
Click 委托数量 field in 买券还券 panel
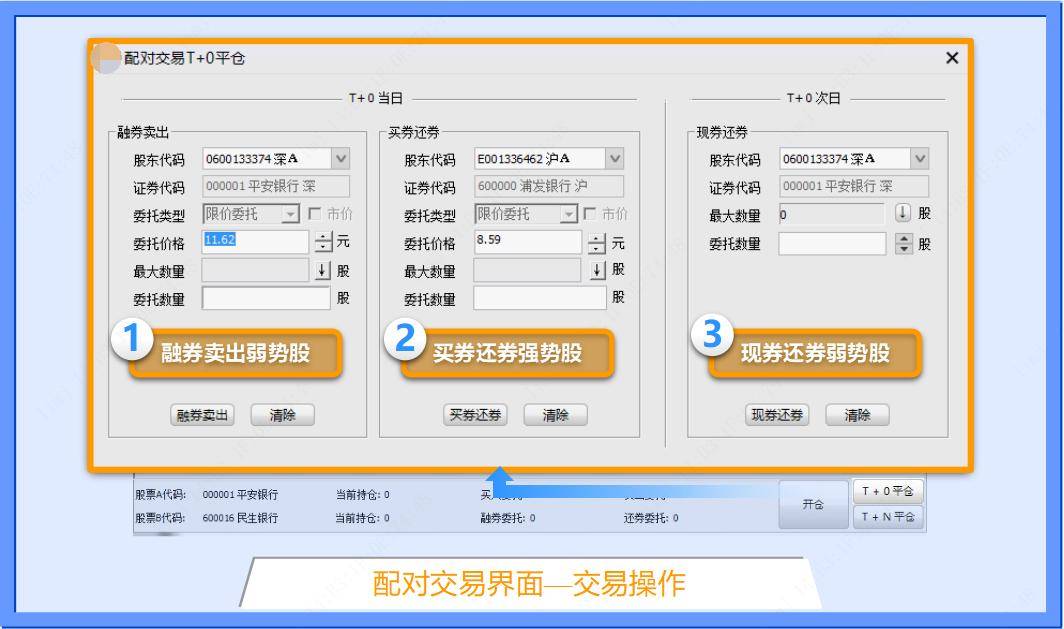click(539, 299)
